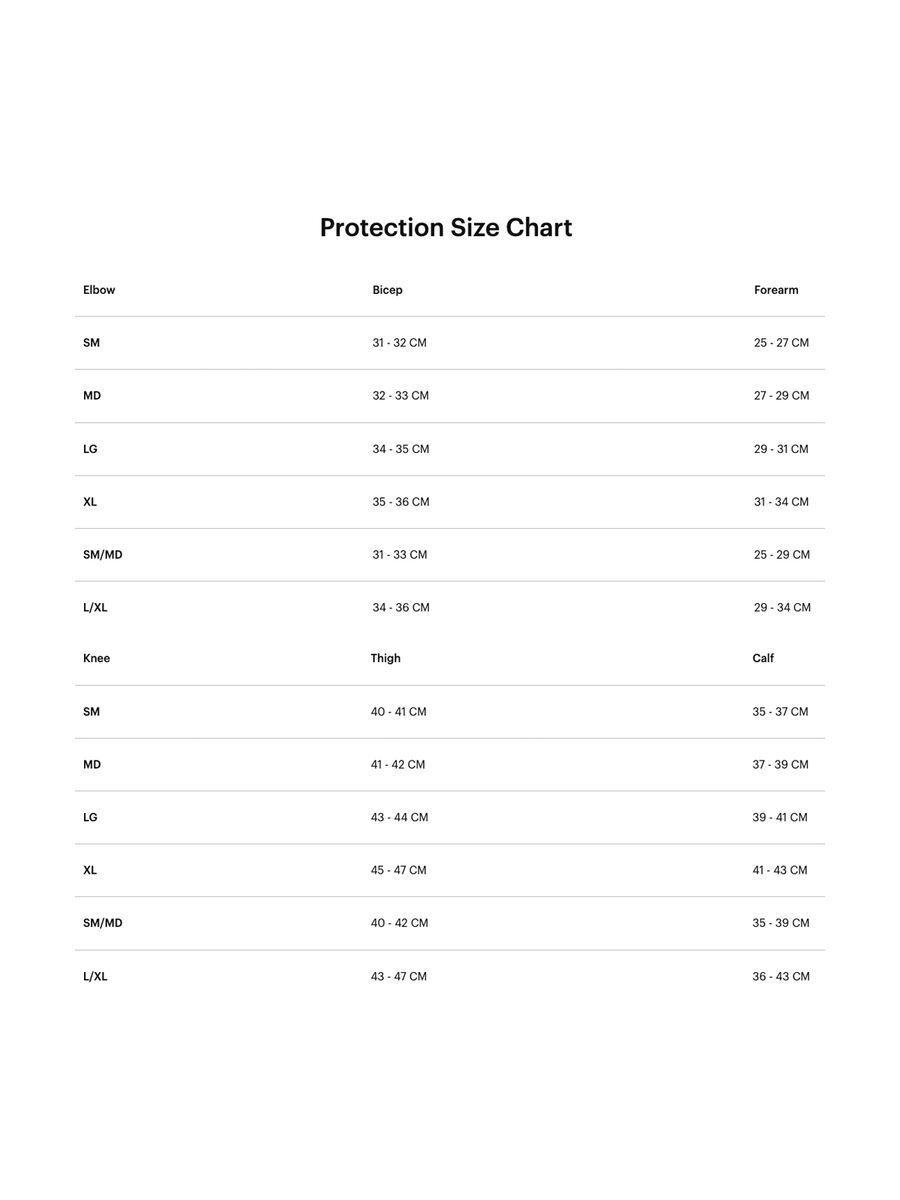Screen dimensions: 900x1200
Task: Click the Thigh column header
Action: pyautogui.click(x=385, y=658)
